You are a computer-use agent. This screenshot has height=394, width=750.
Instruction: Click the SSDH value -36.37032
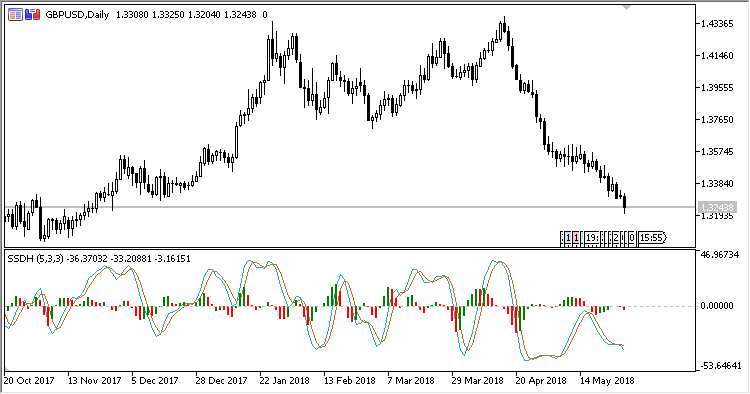pos(88,259)
